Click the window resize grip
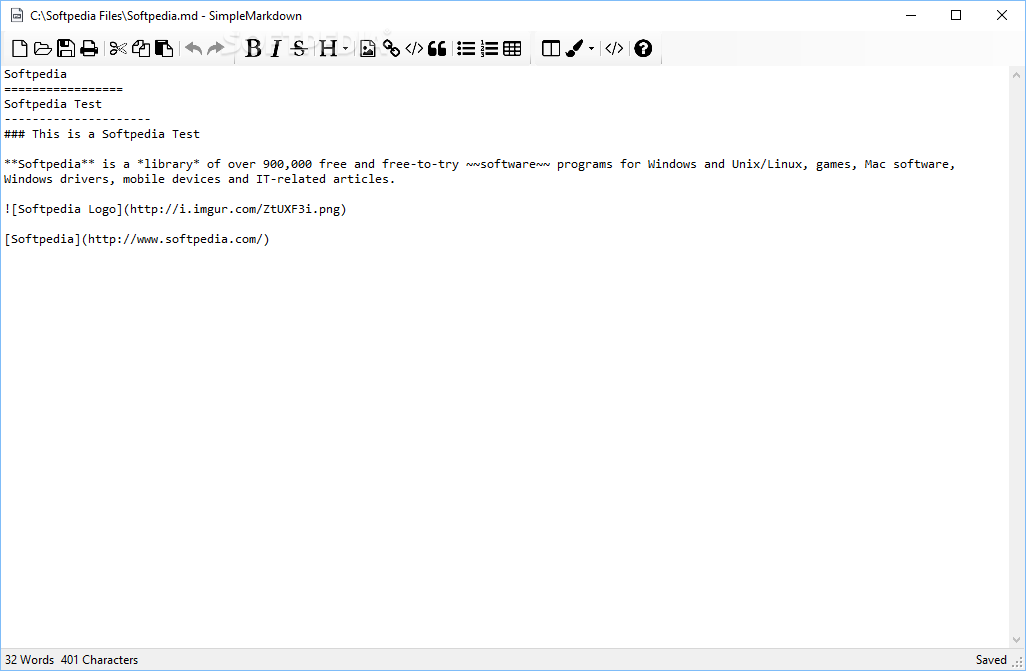The height and width of the screenshot is (671, 1026). (1018, 663)
